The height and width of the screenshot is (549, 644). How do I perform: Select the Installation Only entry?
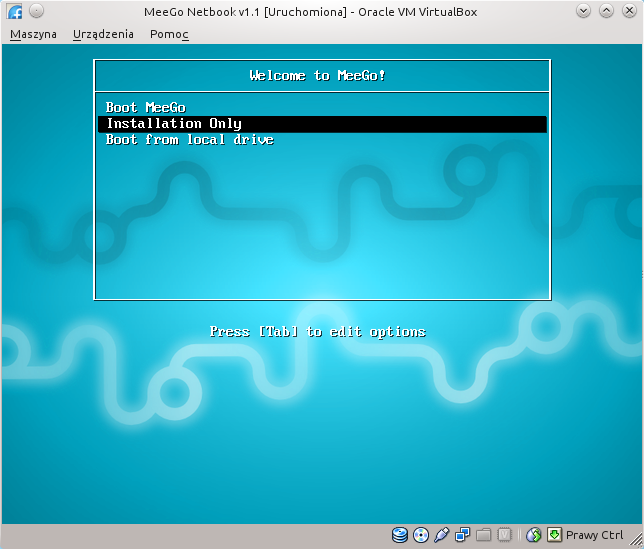click(322, 124)
